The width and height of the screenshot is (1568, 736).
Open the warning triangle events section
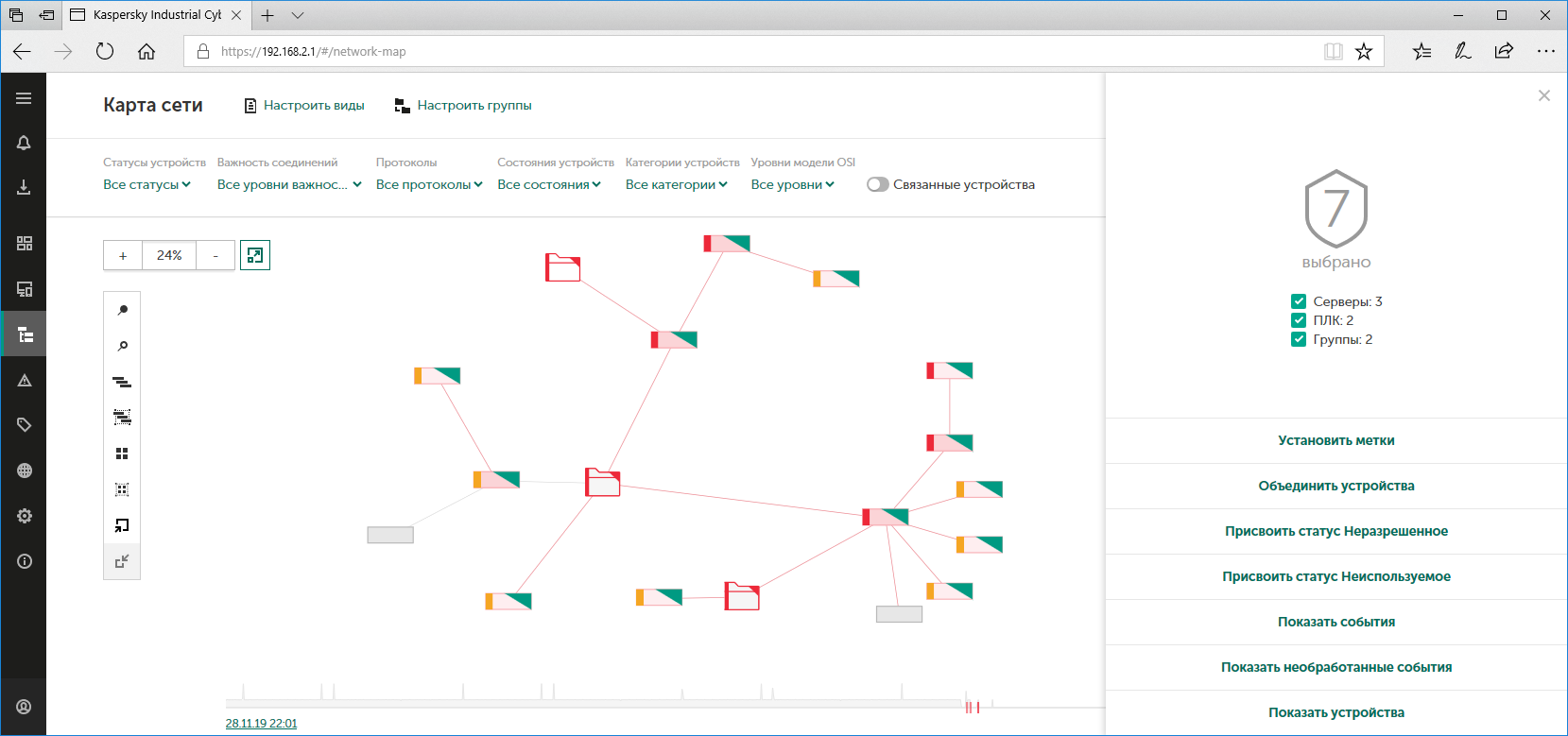click(x=25, y=380)
